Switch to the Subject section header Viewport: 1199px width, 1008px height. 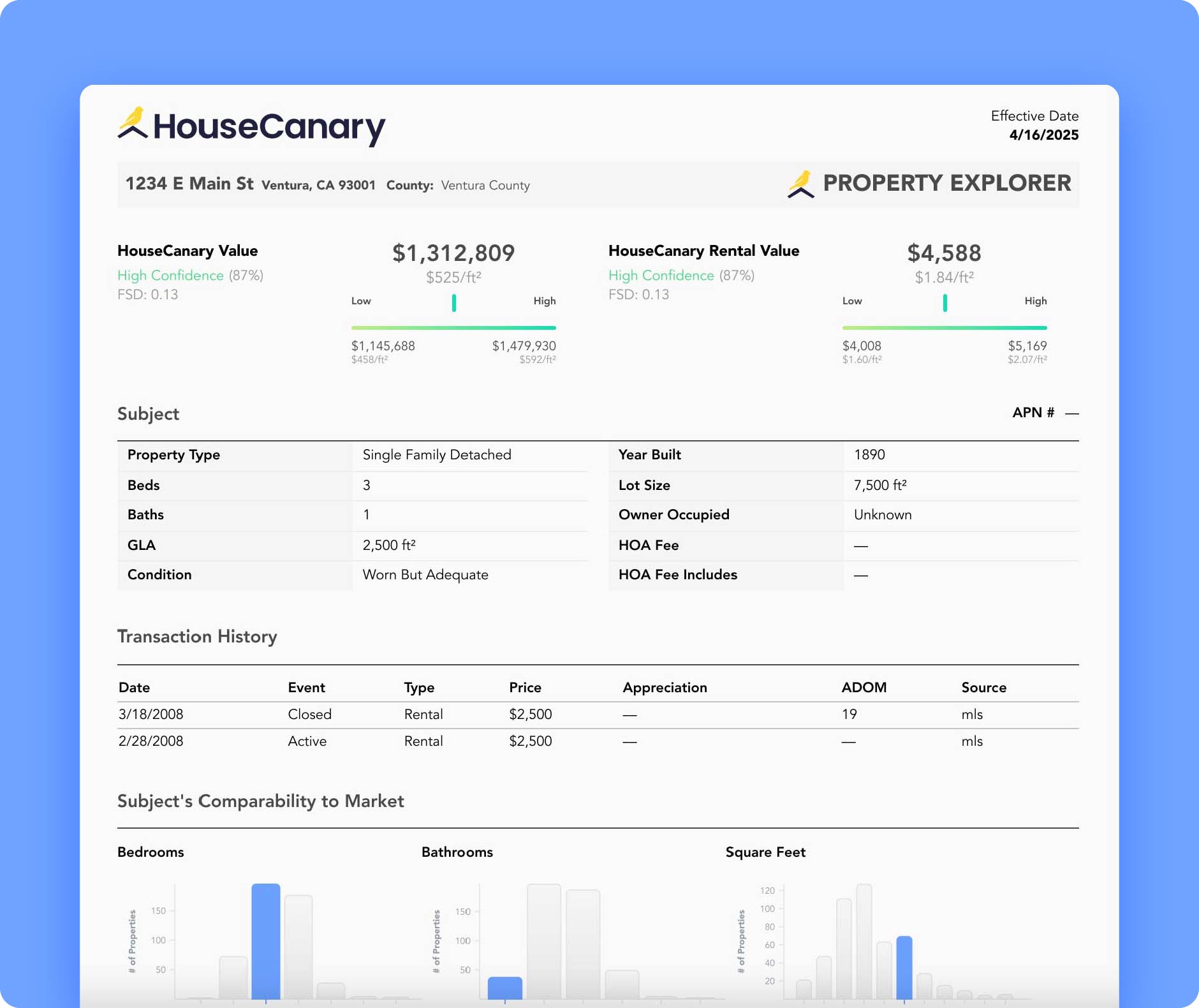point(148,413)
